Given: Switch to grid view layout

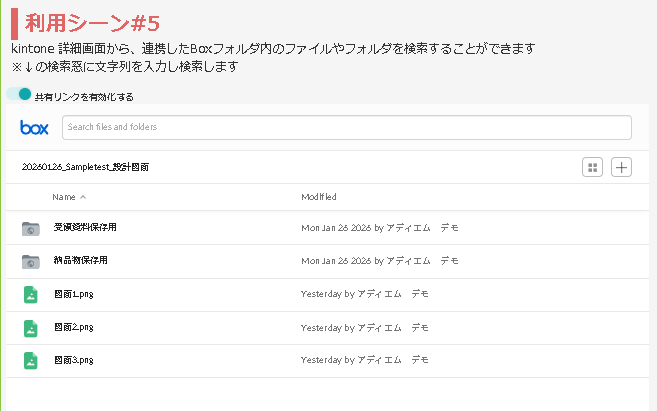Looking at the screenshot, I should click(592, 167).
